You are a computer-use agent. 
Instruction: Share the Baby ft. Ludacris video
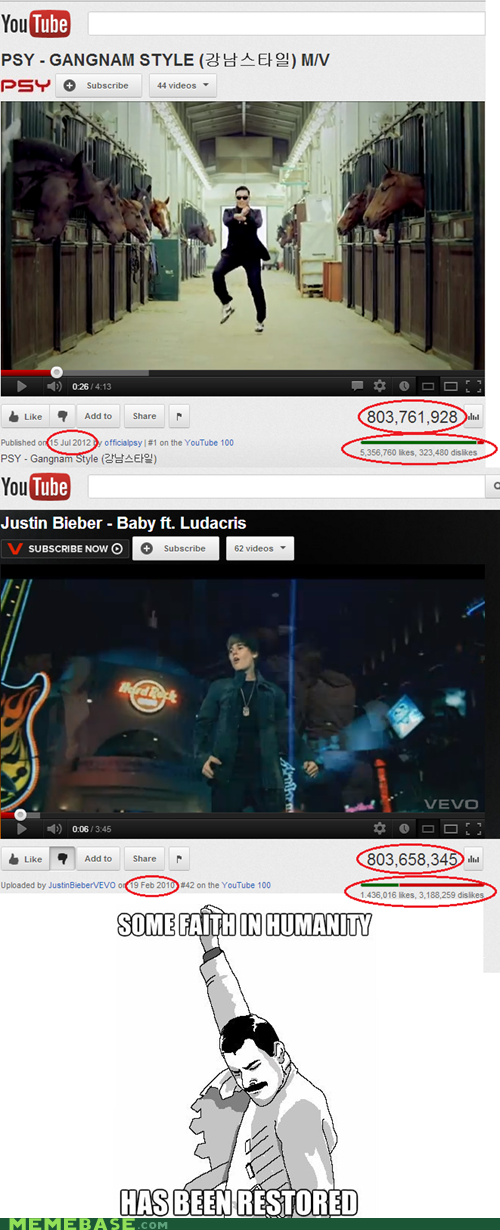coord(144,859)
